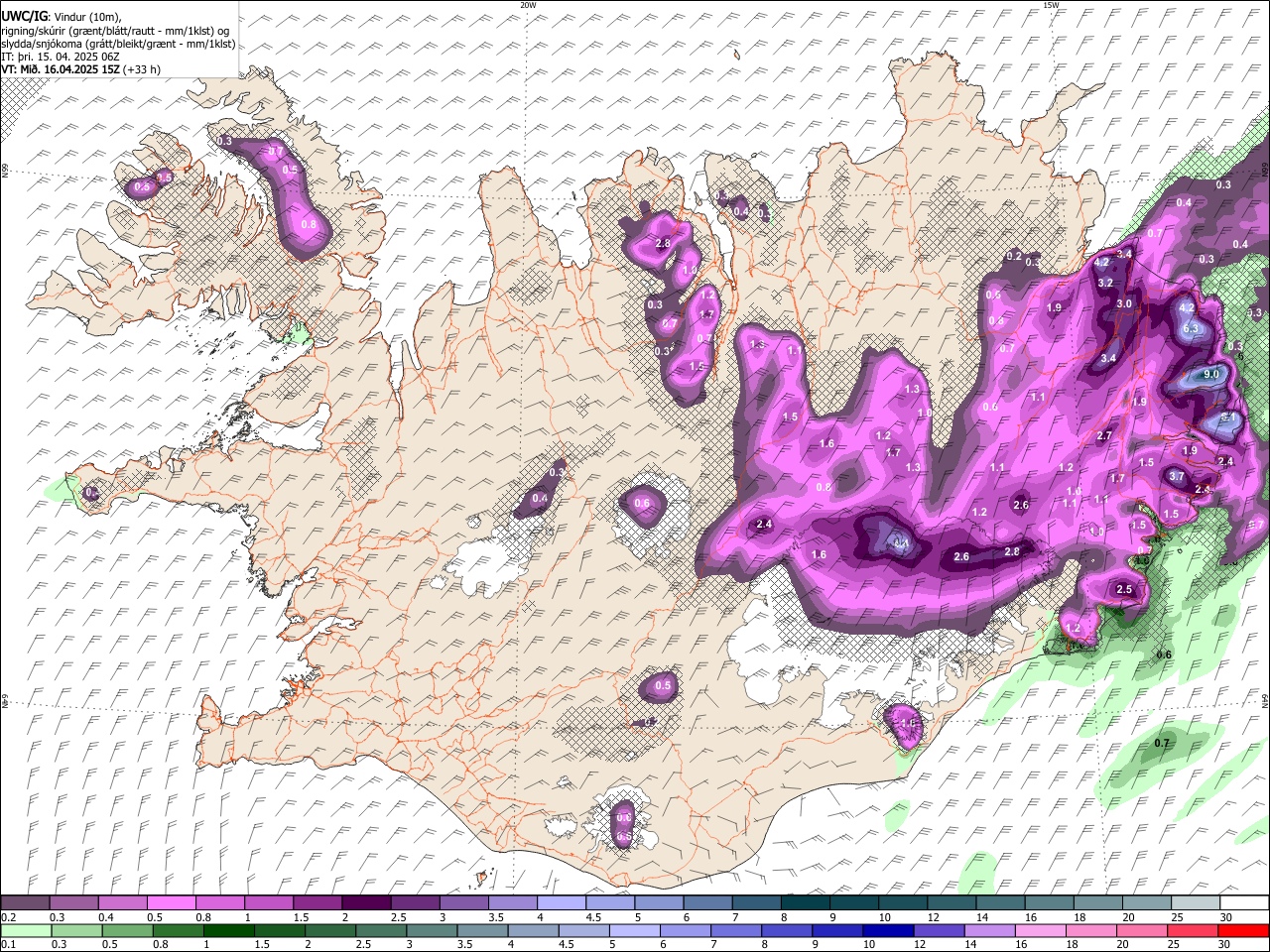Pick the bright red swatch ending rain scale
The image size is (1270, 952).
(x=1244, y=930)
